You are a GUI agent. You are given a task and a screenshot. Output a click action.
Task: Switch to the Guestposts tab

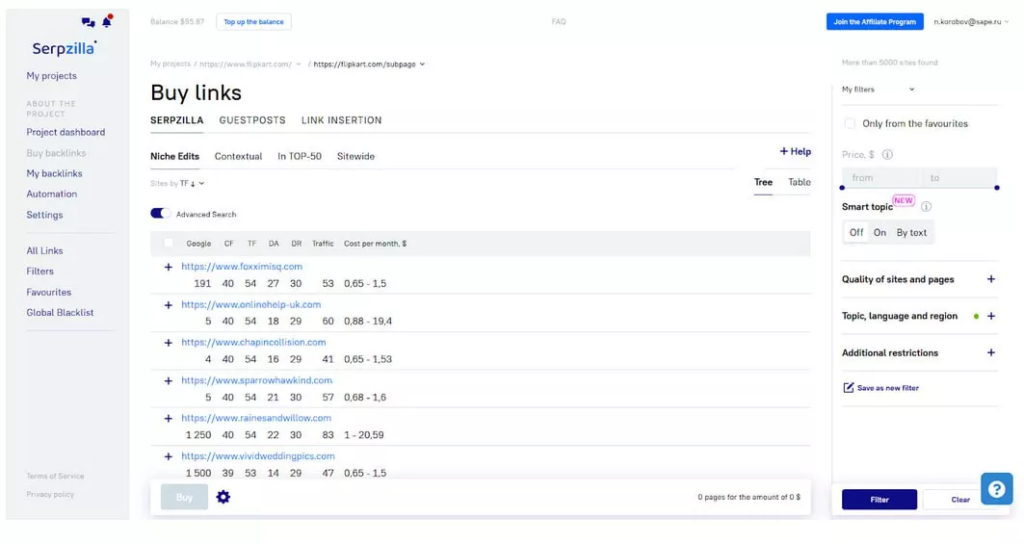[x=252, y=120]
